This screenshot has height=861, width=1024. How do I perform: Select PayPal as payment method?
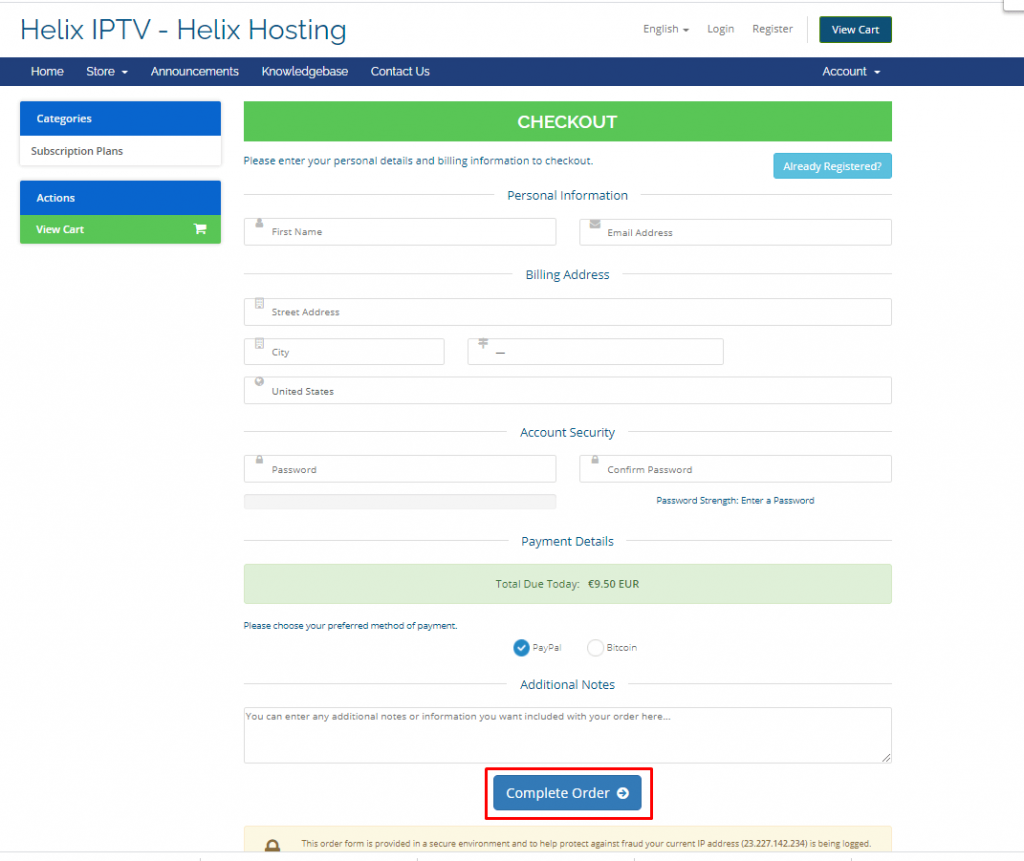pos(521,647)
